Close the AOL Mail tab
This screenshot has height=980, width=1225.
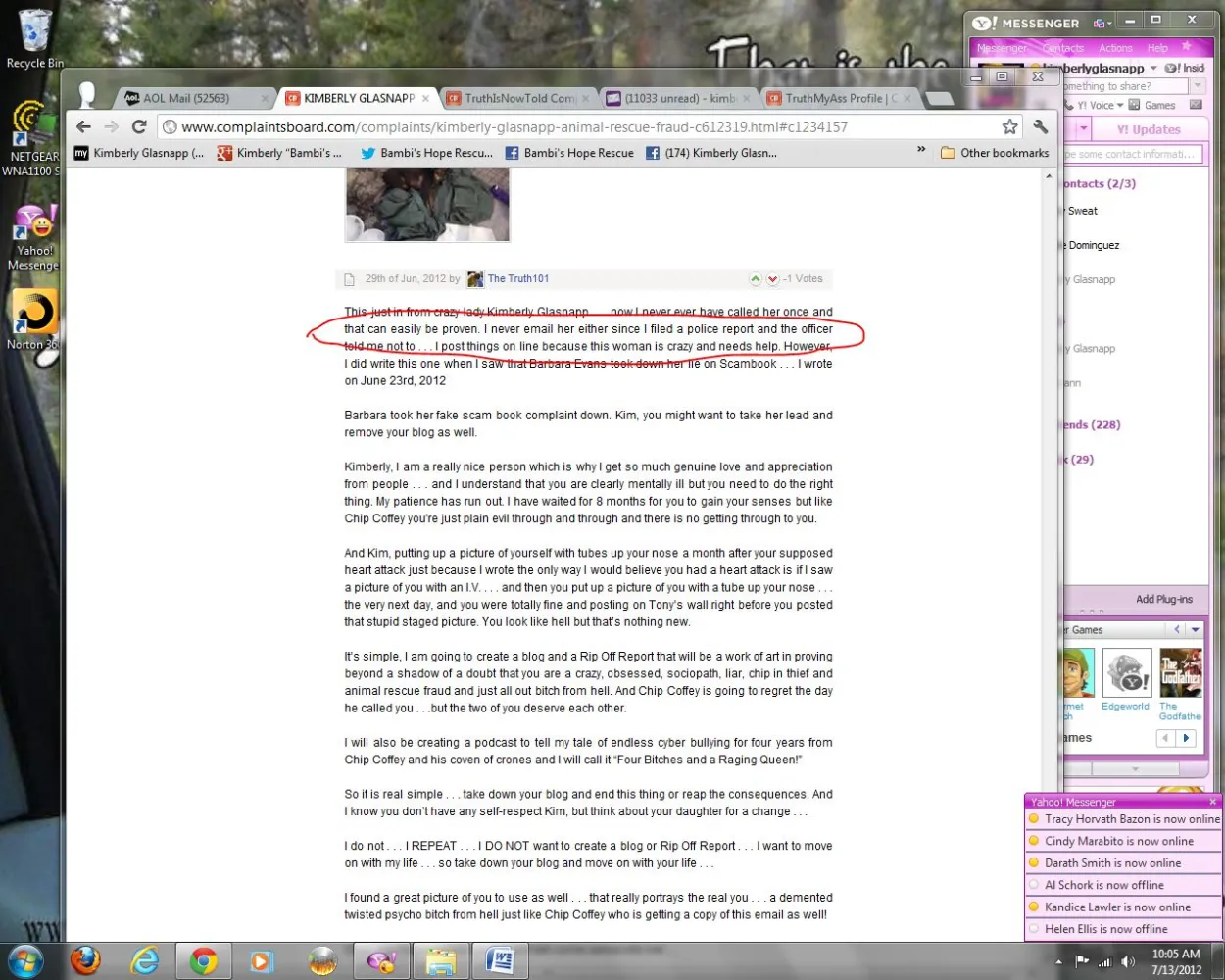(265, 98)
